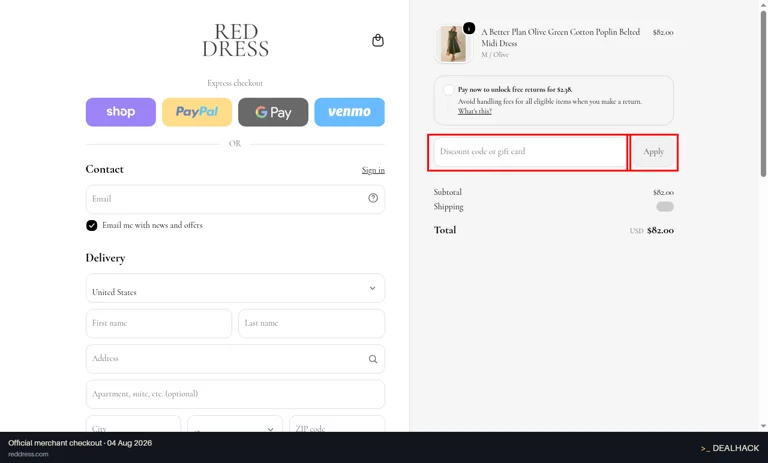Image resolution: width=768 pixels, height=463 pixels.
Task: Open the Sign in link
Action: (373, 170)
